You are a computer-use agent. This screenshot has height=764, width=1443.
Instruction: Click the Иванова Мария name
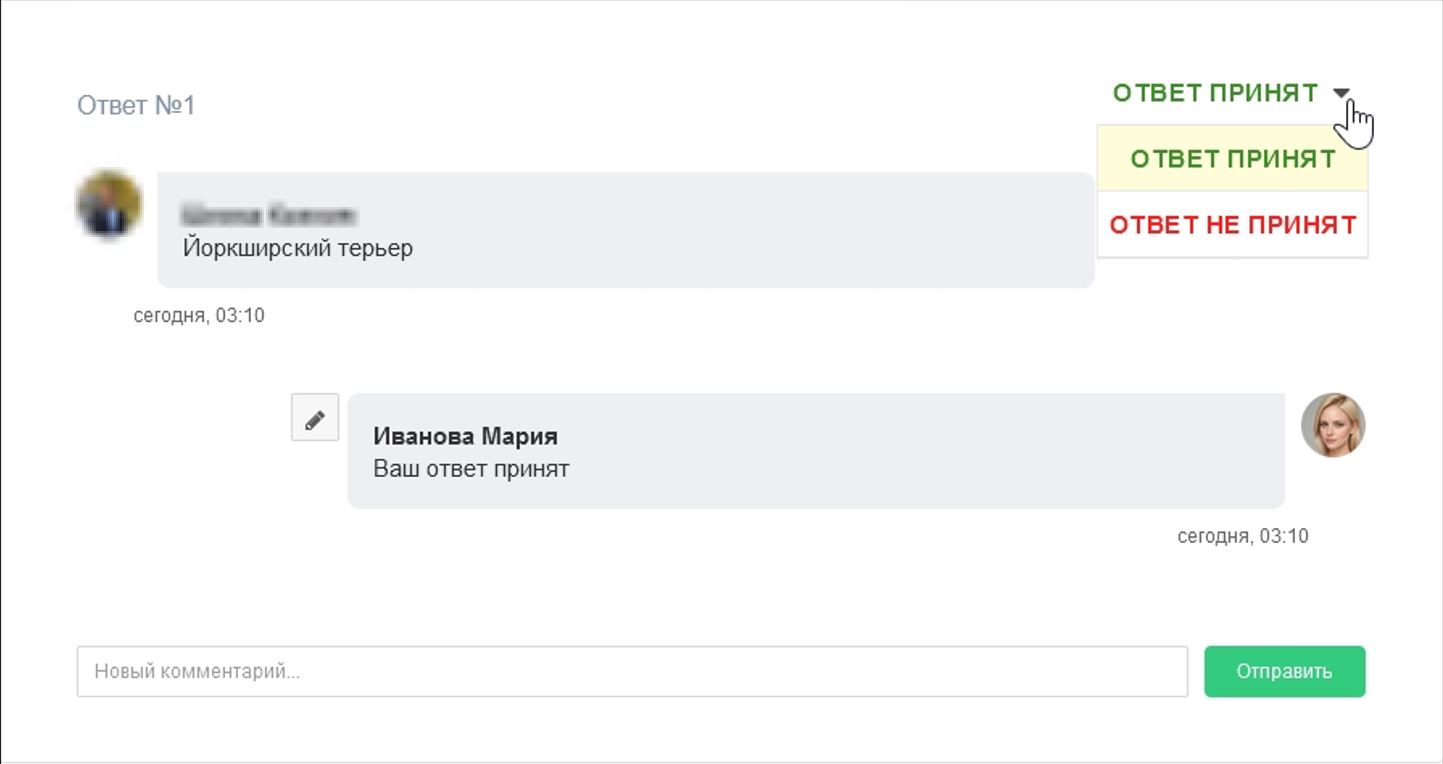[465, 436]
